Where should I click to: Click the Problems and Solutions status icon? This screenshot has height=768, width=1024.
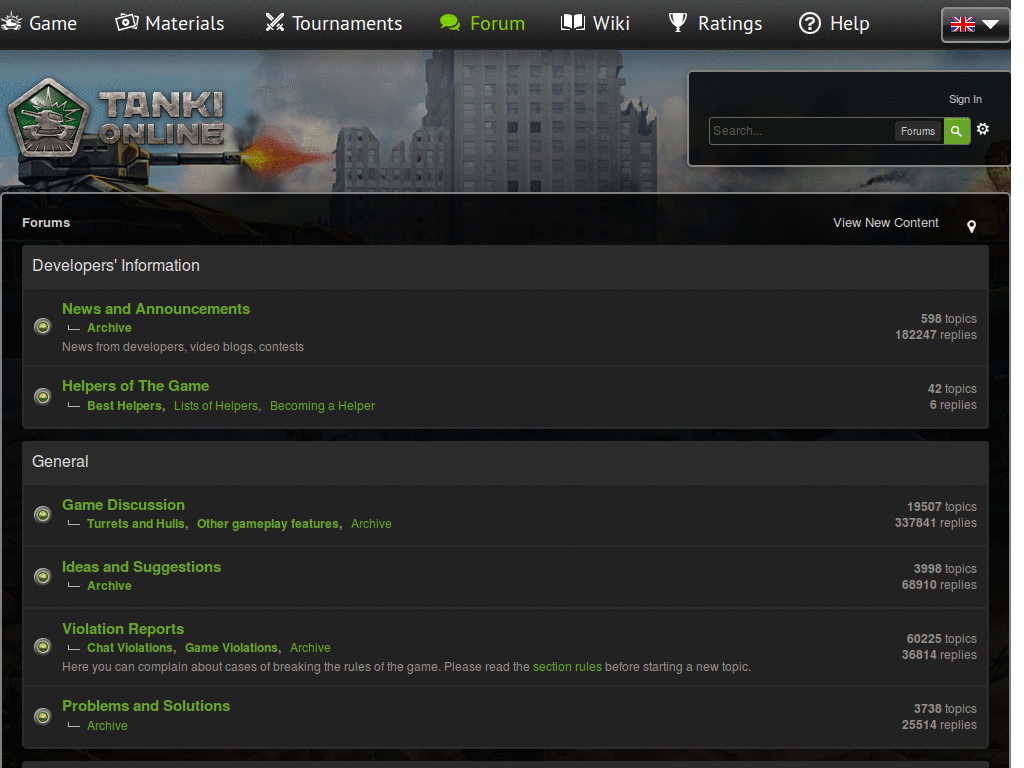(x=42, y=716)
